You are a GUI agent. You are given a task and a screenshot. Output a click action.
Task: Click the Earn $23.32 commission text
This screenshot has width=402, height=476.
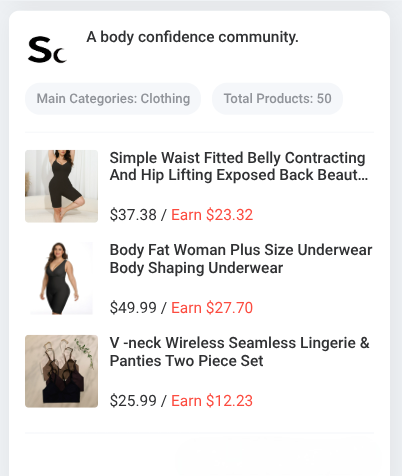[212, 215]
